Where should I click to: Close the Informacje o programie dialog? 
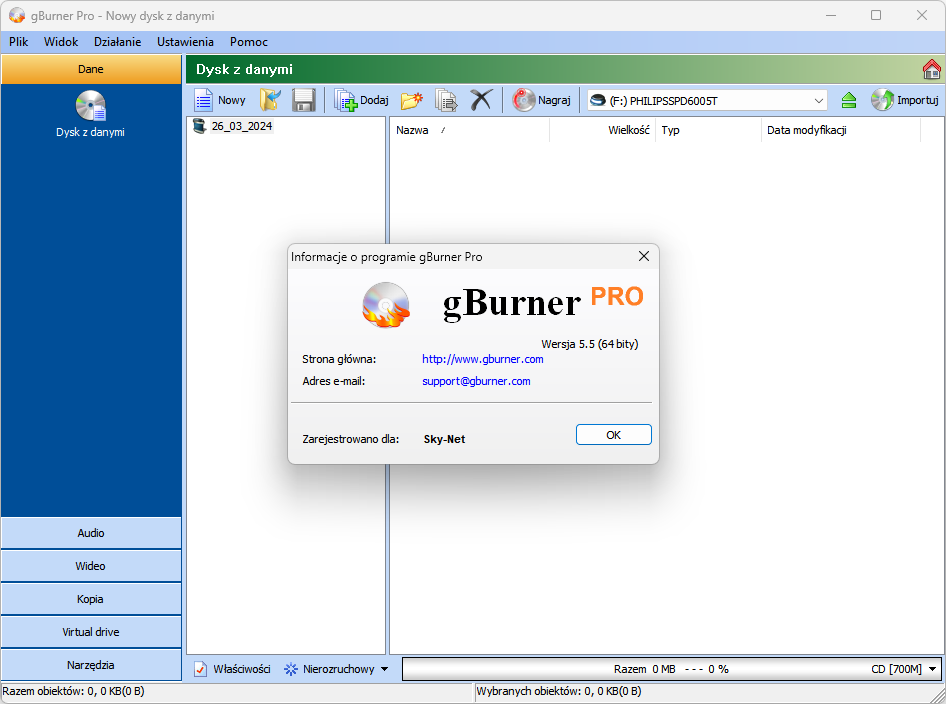coord(644,256)
